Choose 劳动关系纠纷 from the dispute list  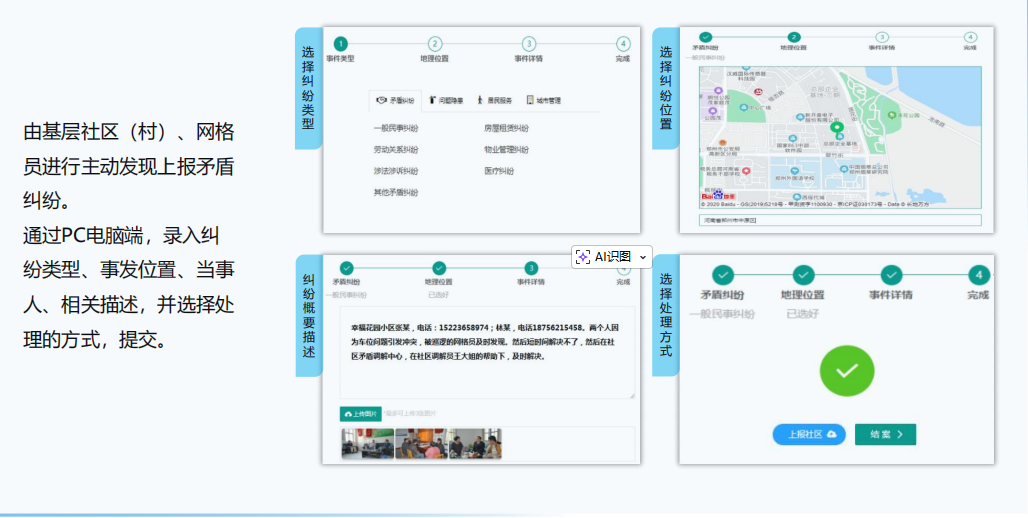[395, 149]
